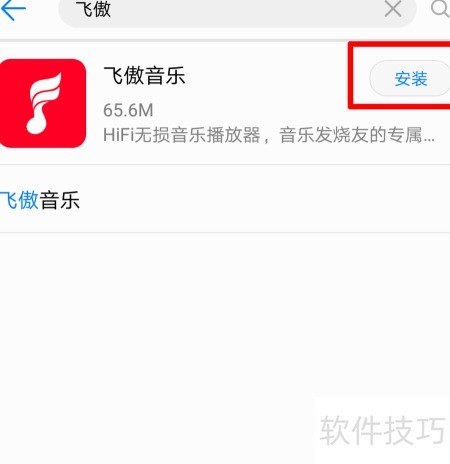Open the HiFi无损音乐播放器 description text
The height and width of the screenshot is (464, 450).
pyautogui.click(x=269, y=135)
